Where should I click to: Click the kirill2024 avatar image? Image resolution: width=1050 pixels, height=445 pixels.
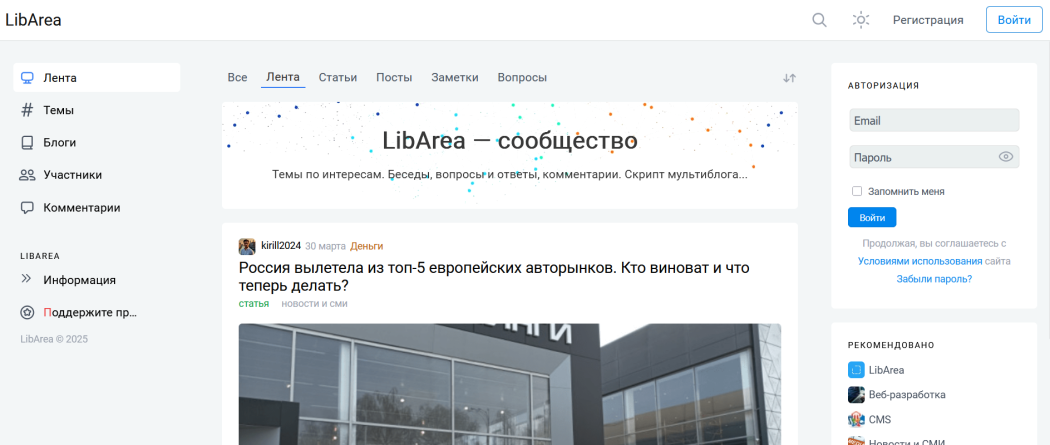247,246
